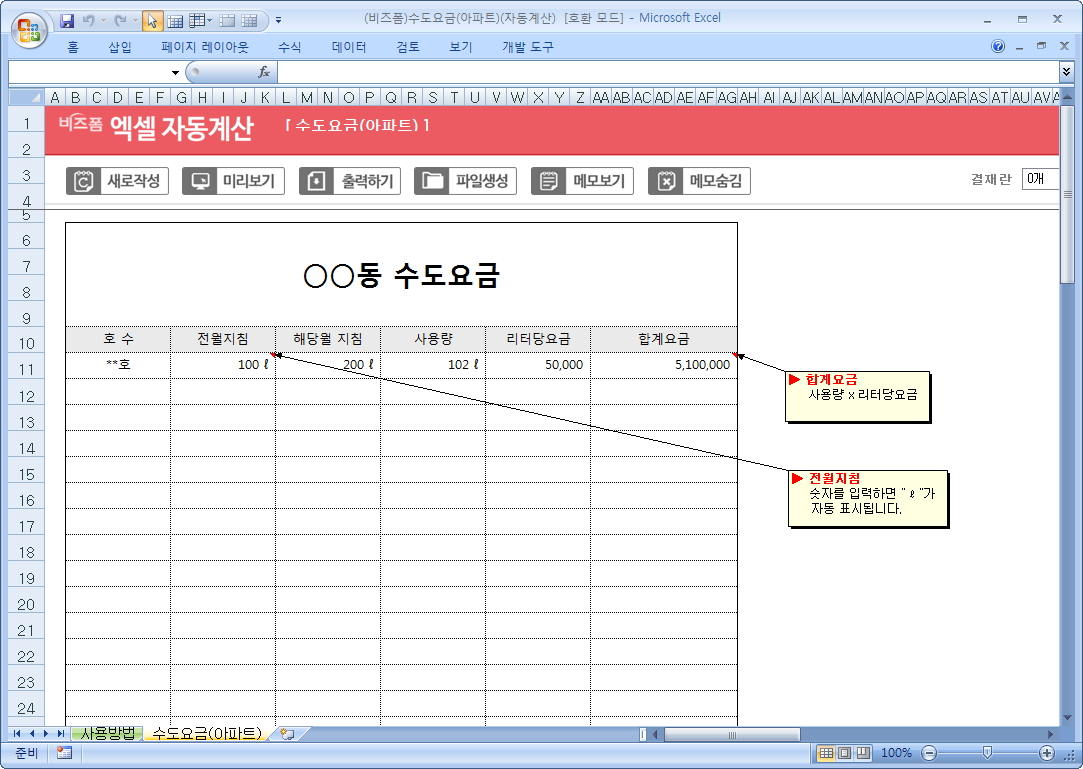
Task: Click the macro record icon in the status bar
Action: coord(64,753)
